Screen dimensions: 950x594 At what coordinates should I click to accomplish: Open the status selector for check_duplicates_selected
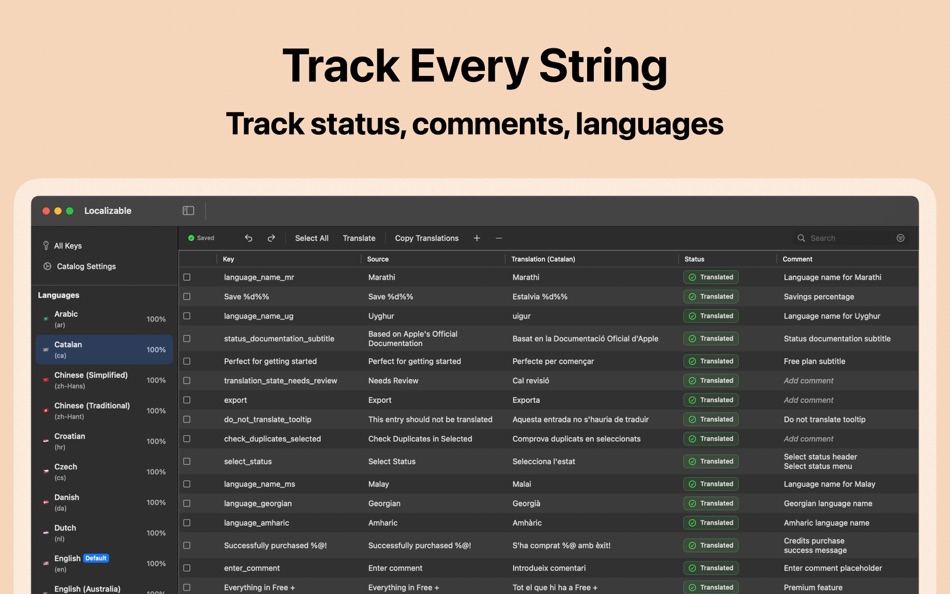tap(710, 438)
